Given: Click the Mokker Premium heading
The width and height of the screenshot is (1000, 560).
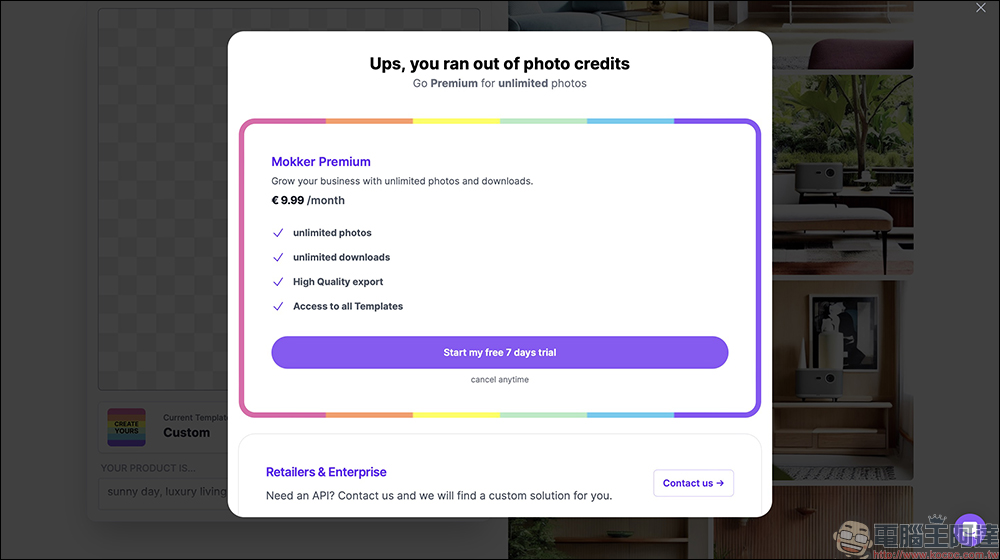Looking at the screenshot, I should point(321,162).
